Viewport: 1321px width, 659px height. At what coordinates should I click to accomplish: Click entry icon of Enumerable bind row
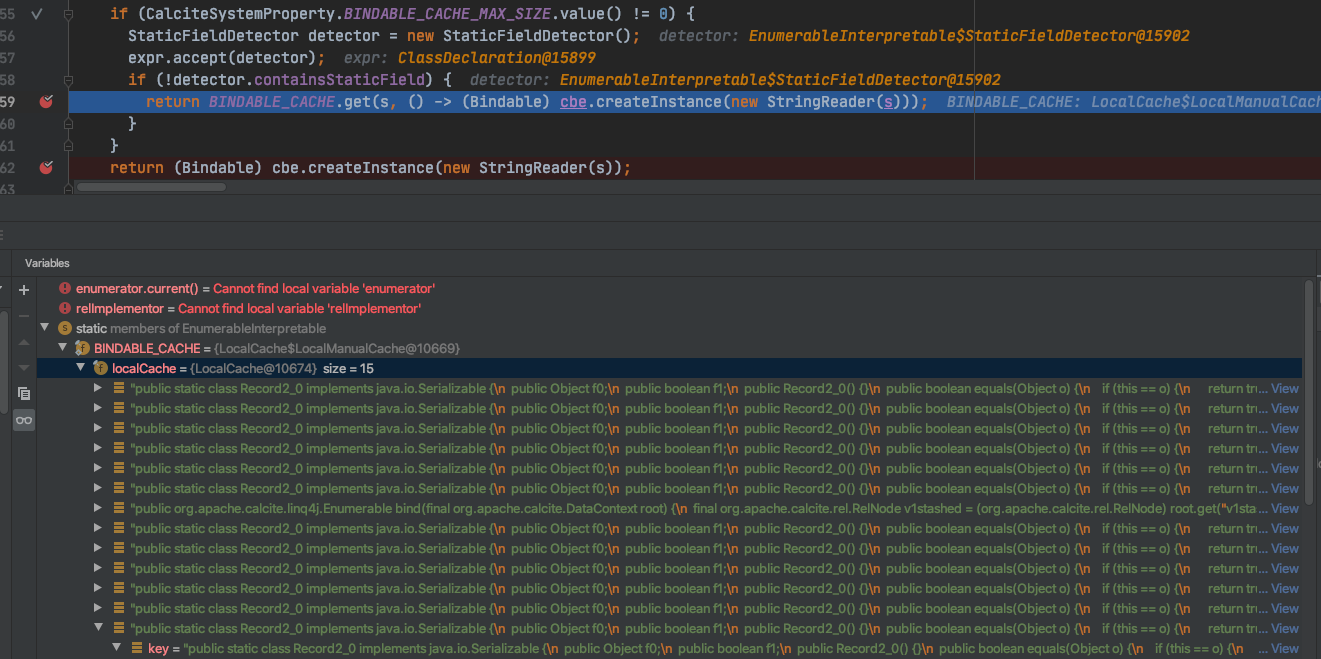point(120,508)
